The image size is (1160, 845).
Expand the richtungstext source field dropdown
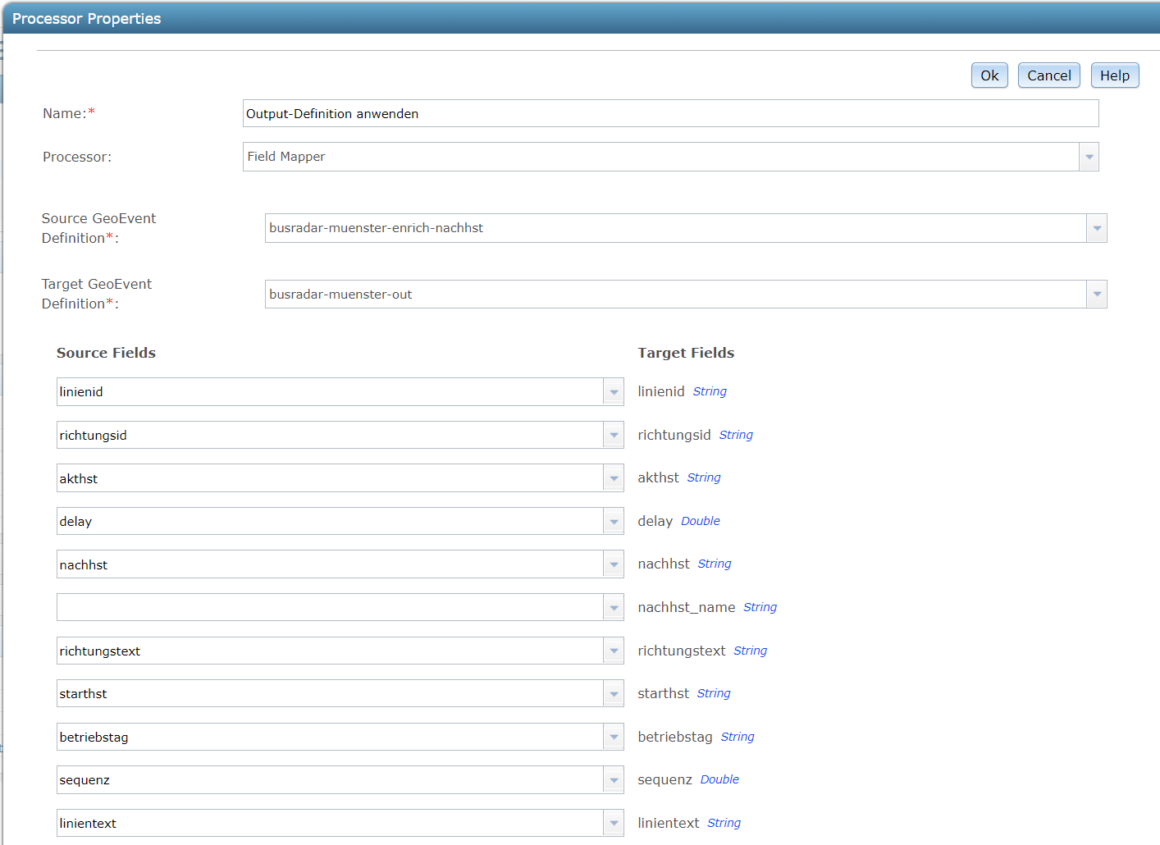click(x=614, y=651)
